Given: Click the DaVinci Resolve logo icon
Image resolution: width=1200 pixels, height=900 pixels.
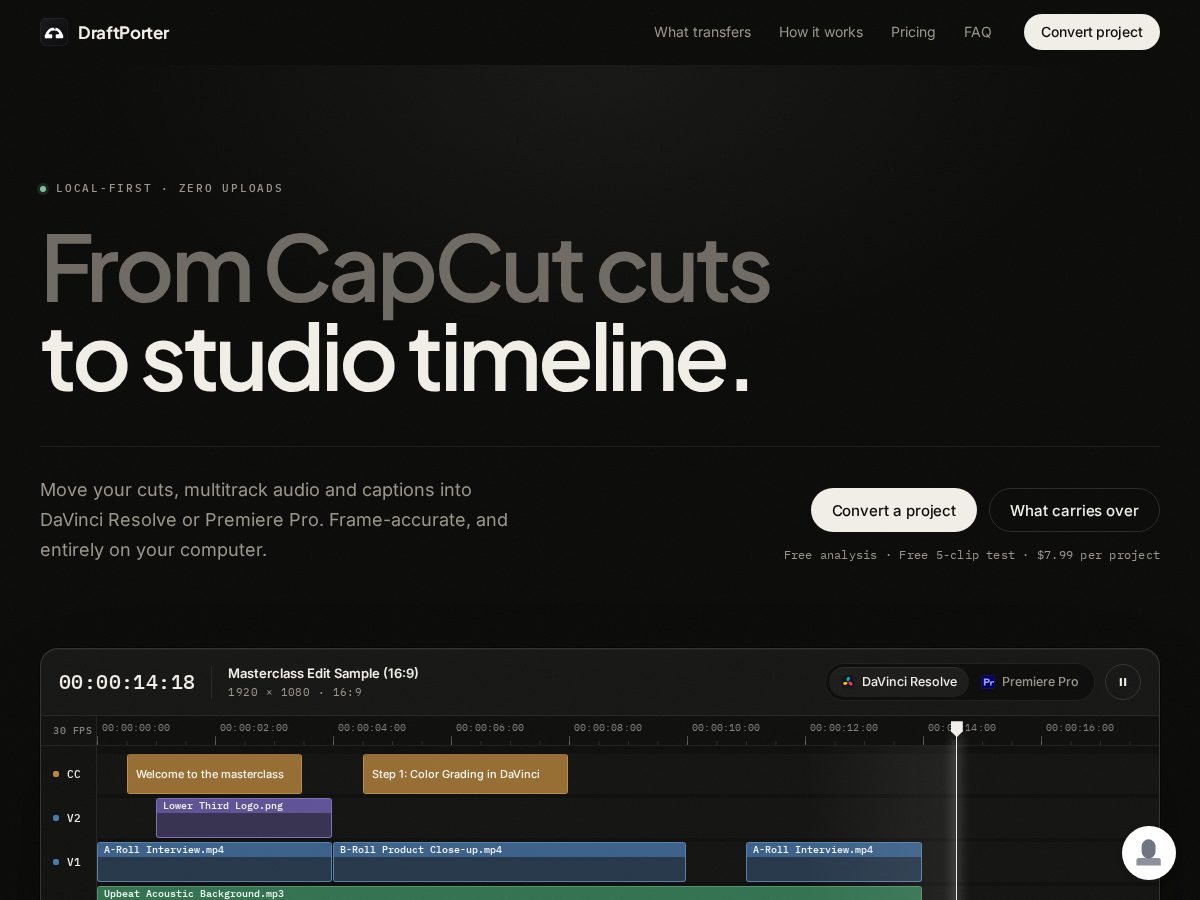Looking at the screenshot, I should 848,682.
